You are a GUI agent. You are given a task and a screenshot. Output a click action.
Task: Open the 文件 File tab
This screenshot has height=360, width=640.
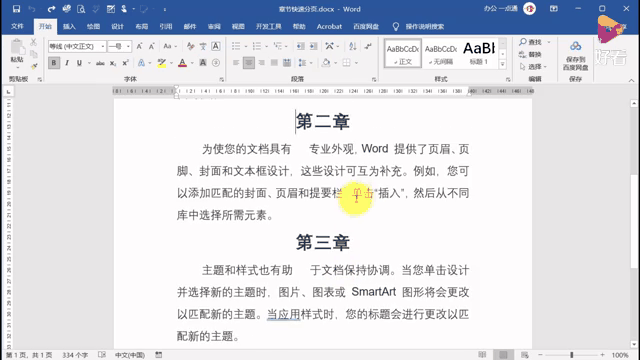[17, 27]
